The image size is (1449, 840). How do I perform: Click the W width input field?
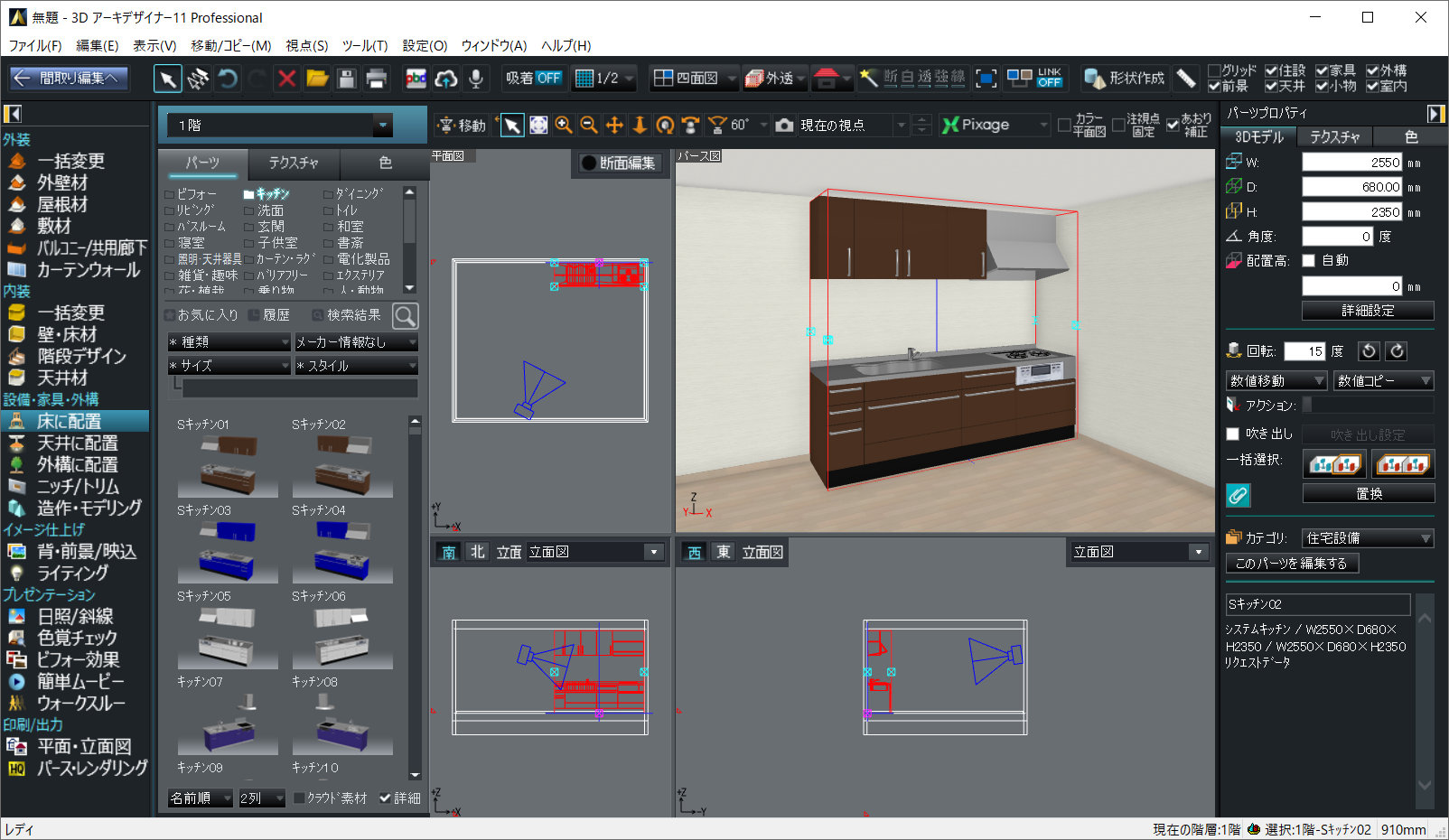point(1351,163)
